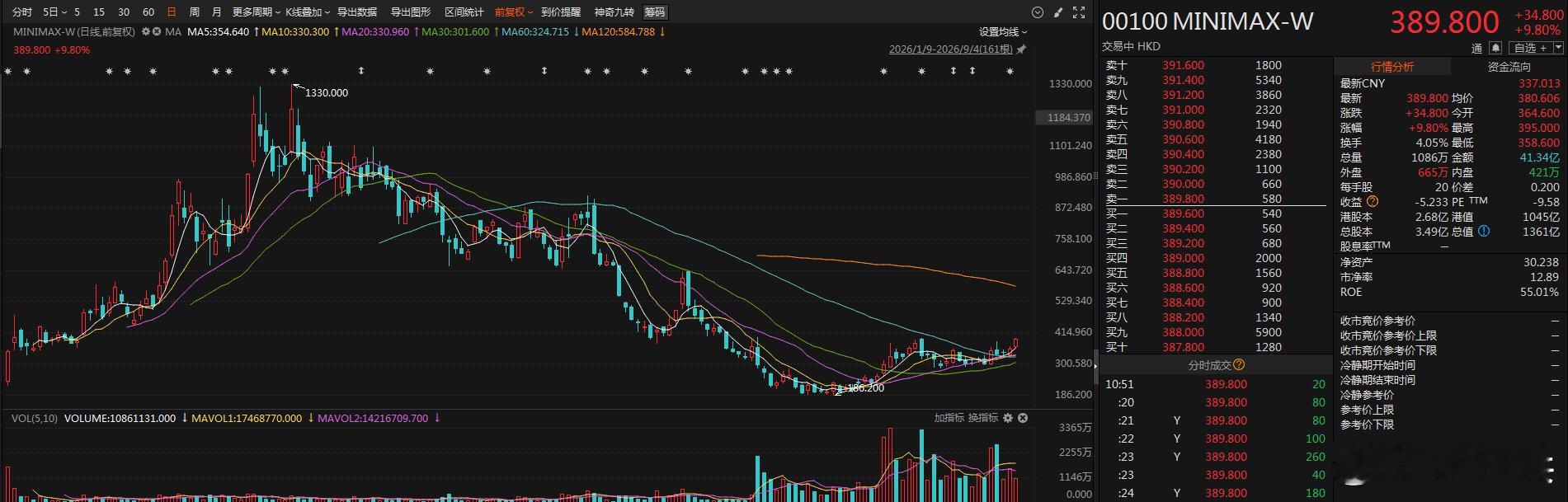Screen dimensions: 1568x502
Task: Click the 最新CNY value 337.013
Action: (x=1539, y=83)
